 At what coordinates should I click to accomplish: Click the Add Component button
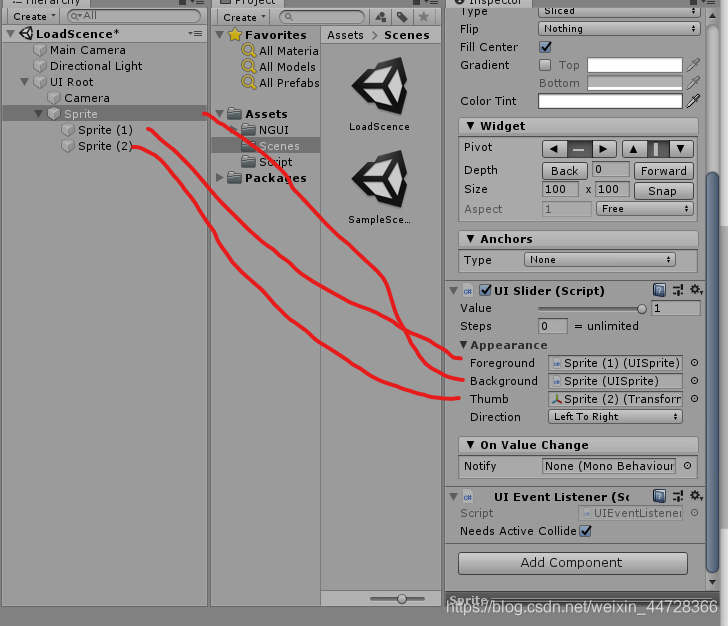pos(572,563)
